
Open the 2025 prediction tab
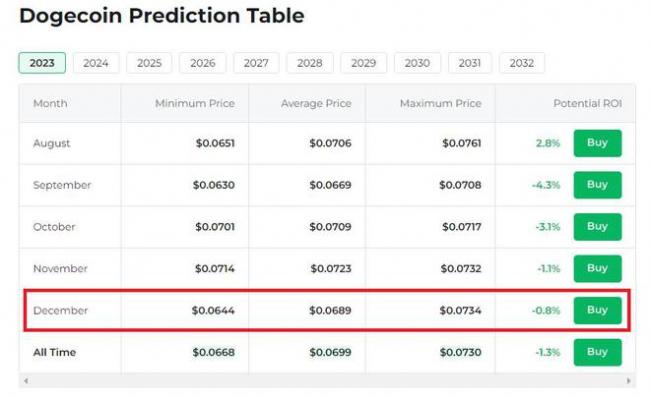(149, 63)
